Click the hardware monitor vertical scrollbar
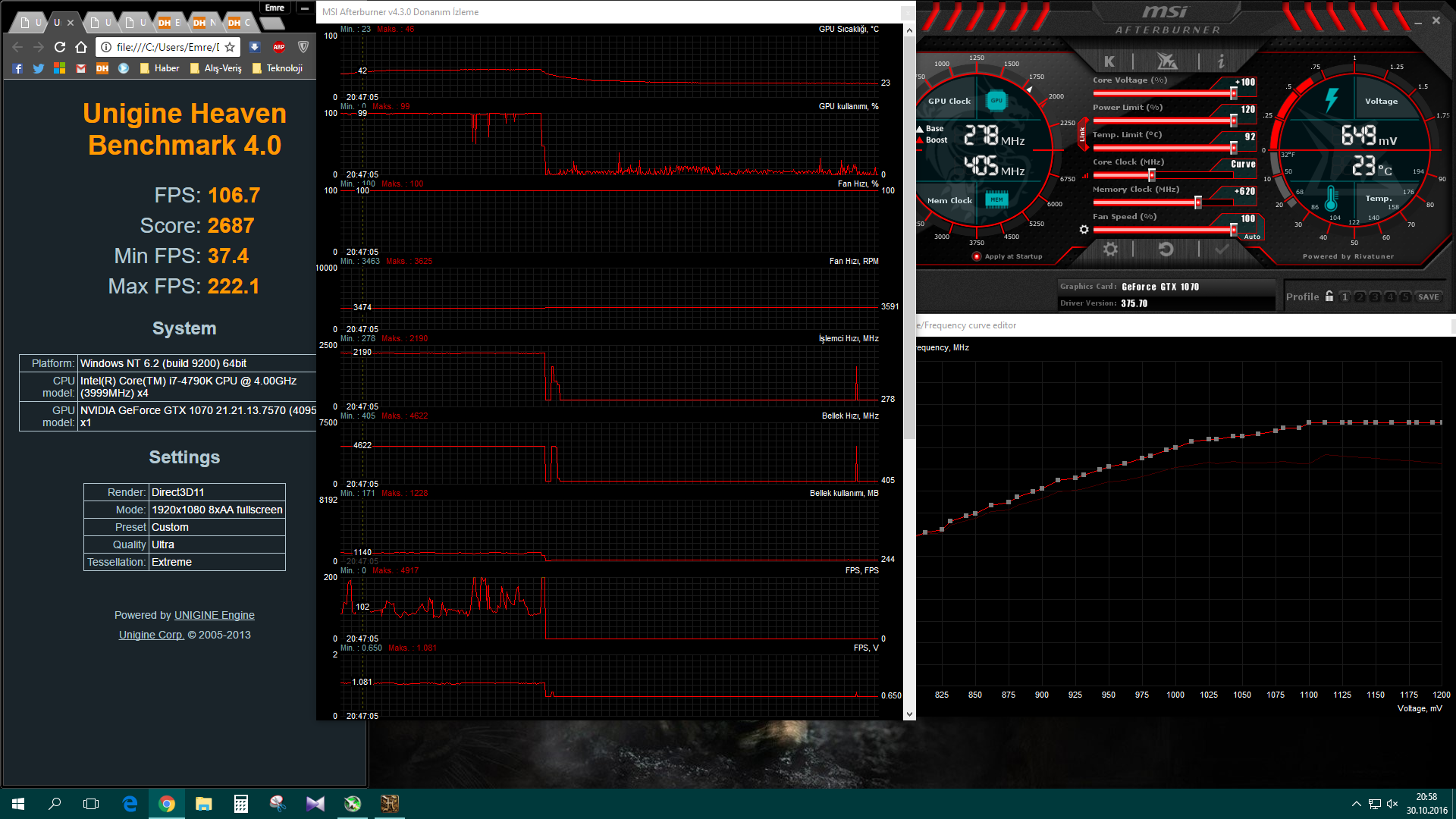The image size is (1456, 819). coord(909,238)
